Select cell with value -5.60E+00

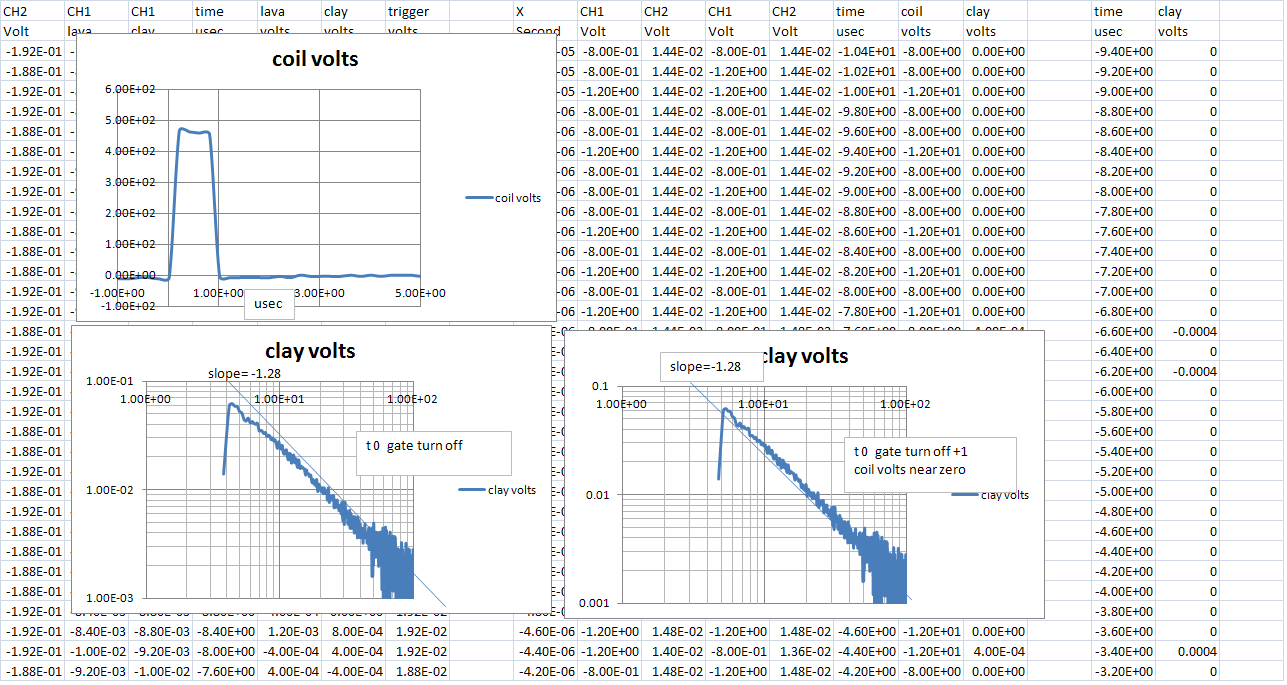point(1124,431)
